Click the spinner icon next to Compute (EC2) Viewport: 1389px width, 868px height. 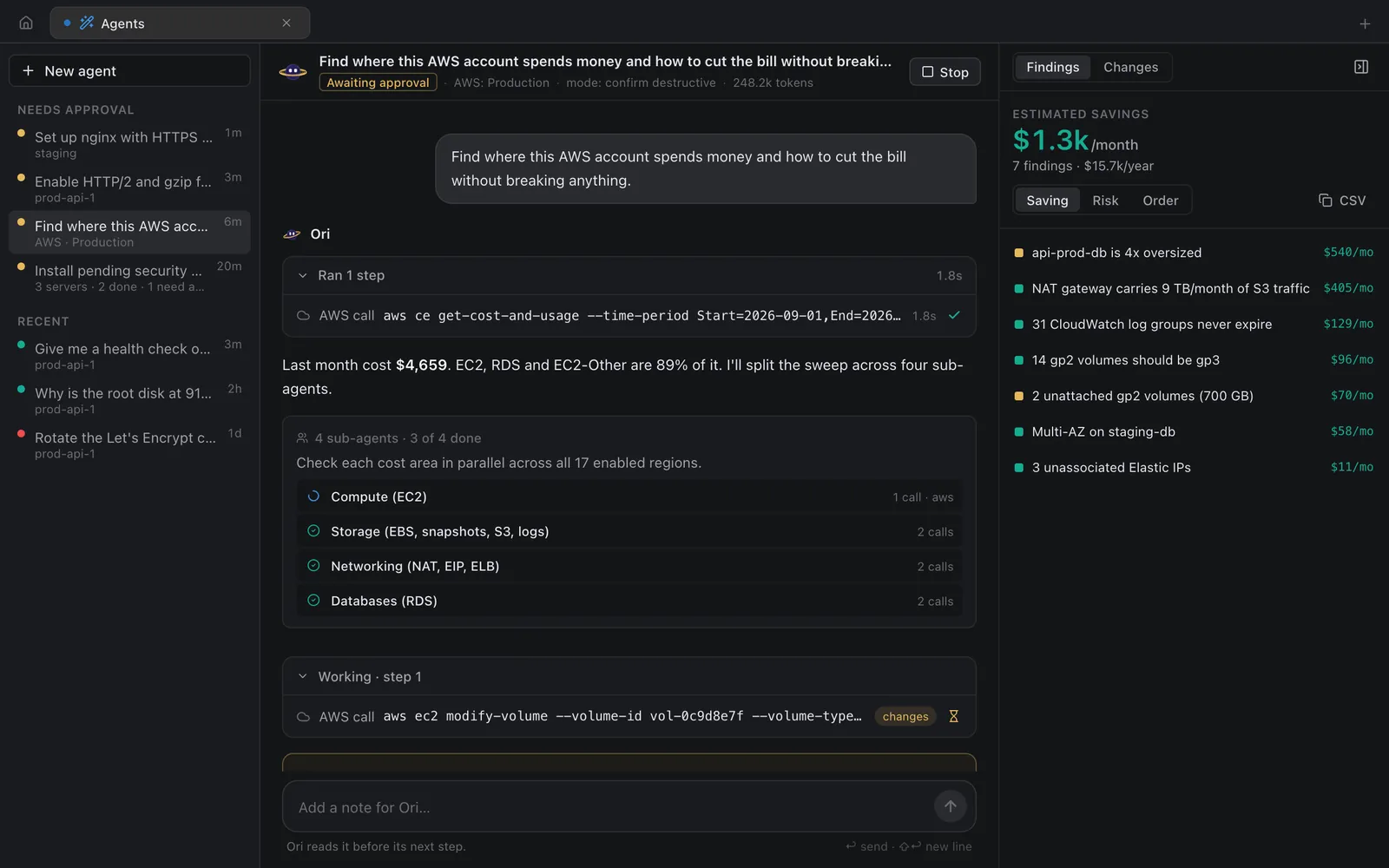pos(313,496)
